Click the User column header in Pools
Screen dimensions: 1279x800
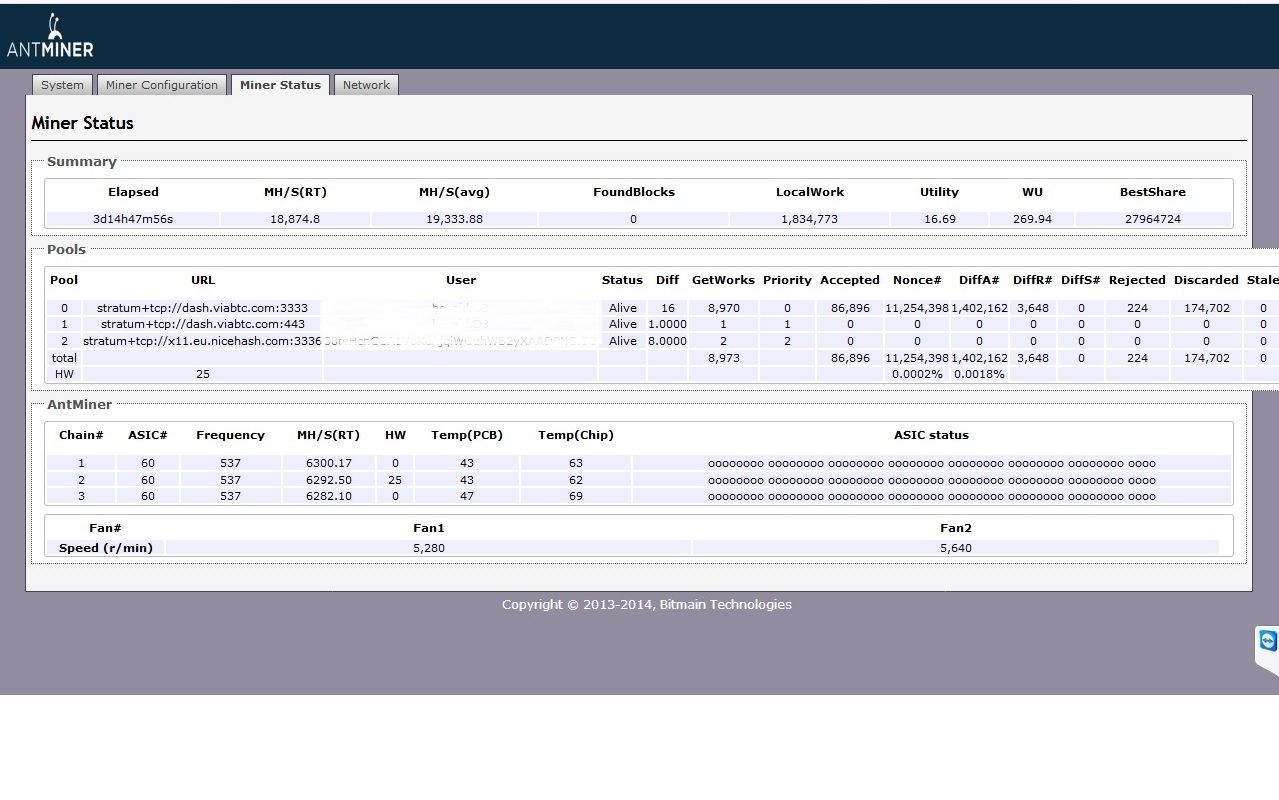click(x=461, y=280)
